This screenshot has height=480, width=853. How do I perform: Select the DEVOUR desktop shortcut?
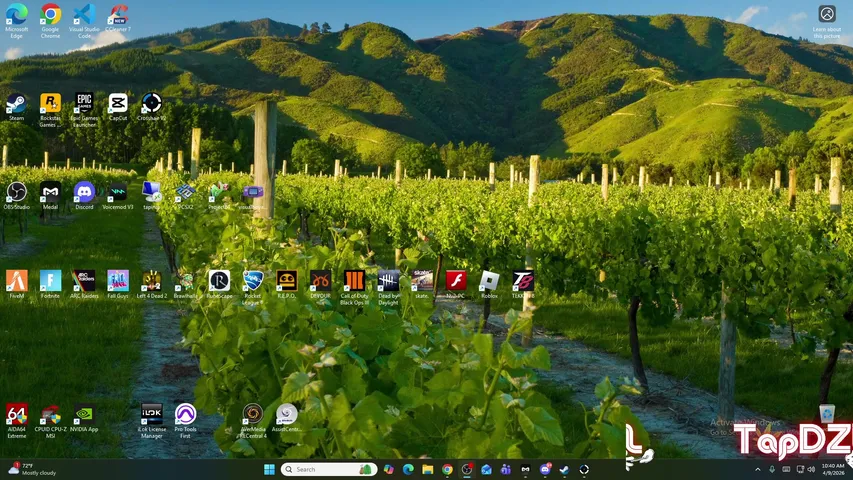pos(320,284)
